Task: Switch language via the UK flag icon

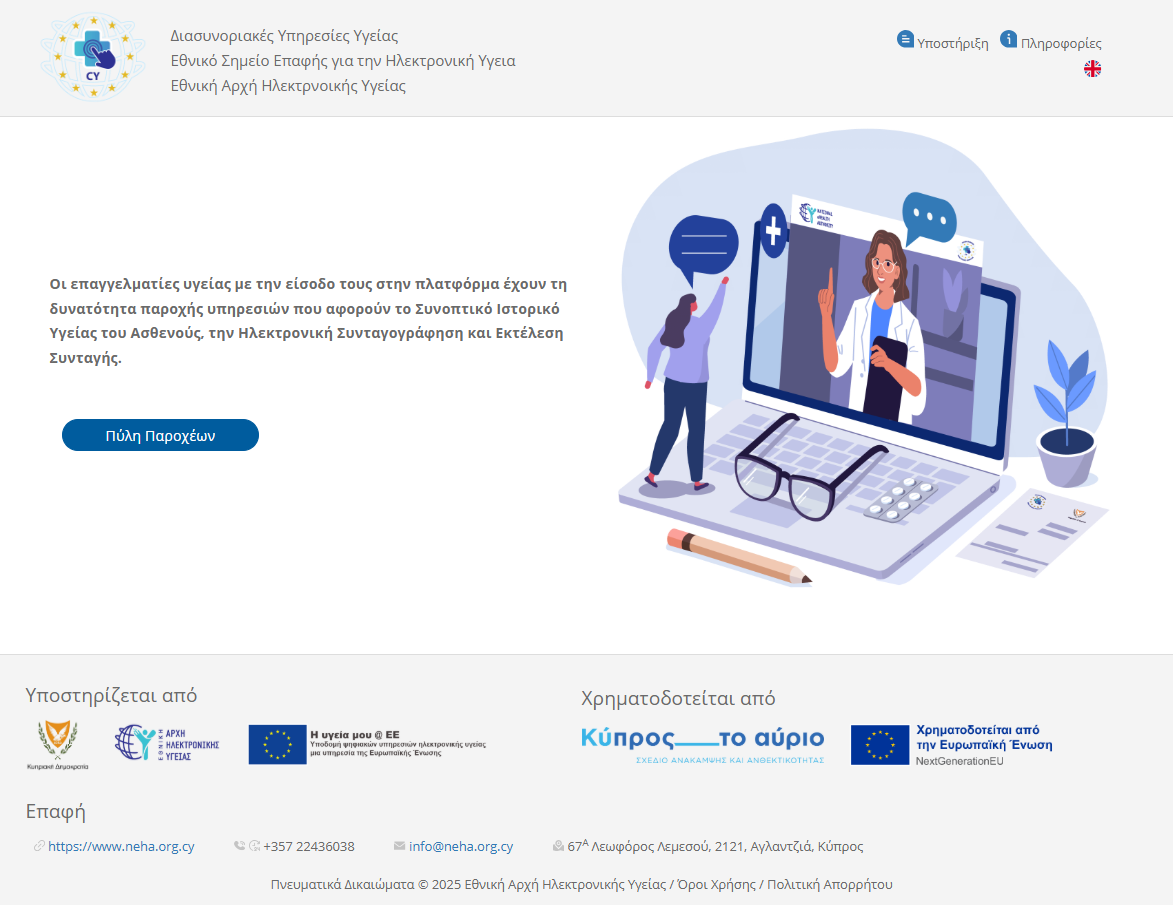Action: (x=1092, y=69)
